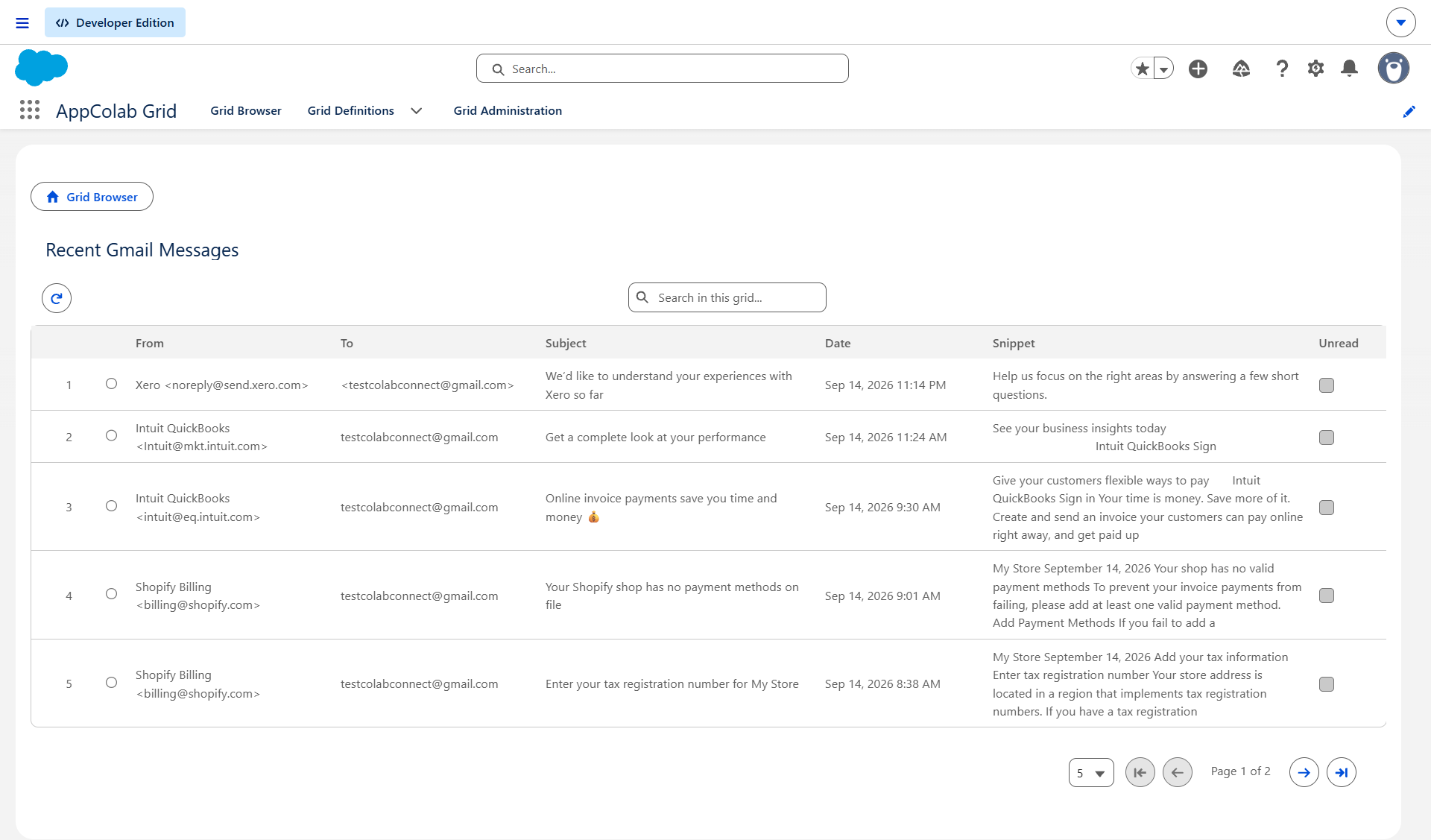
Task: View notifications bell icon
Action: 1349,69
